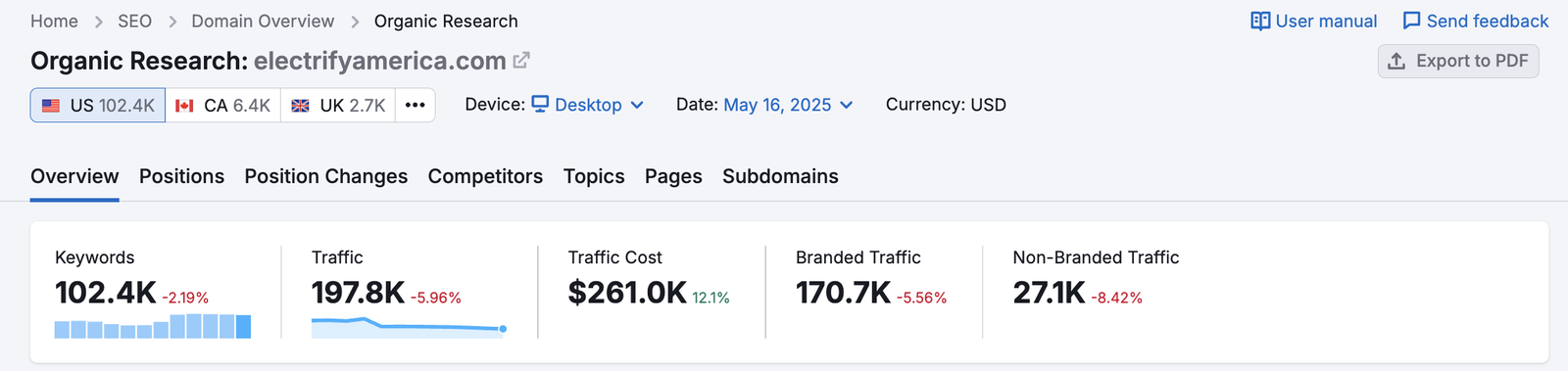Switch to the Competitors tab
This screenshot has width=1568, height=371.
click(485, 176)
